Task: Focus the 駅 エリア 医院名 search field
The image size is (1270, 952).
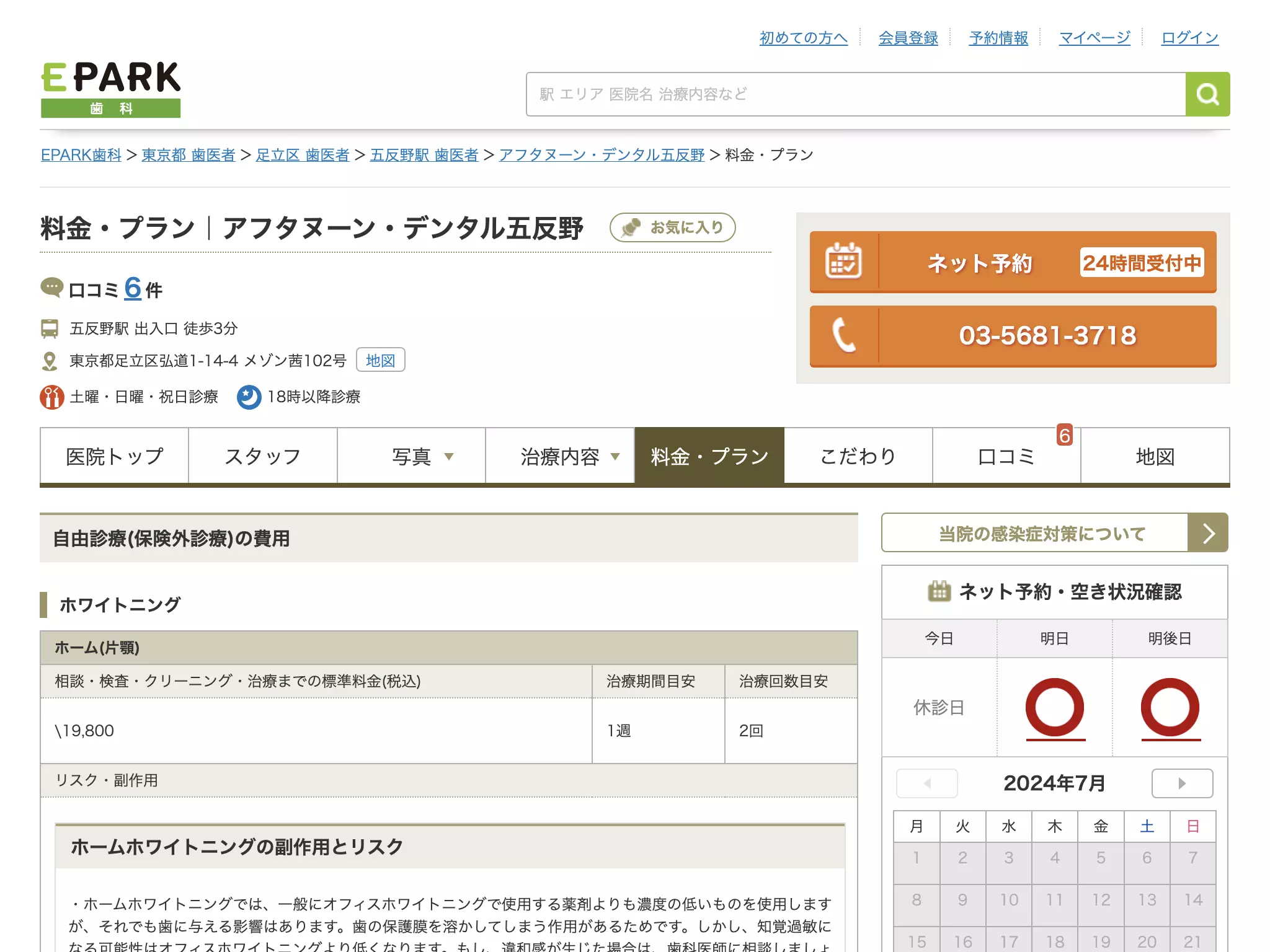Action: tap(856, 94)
